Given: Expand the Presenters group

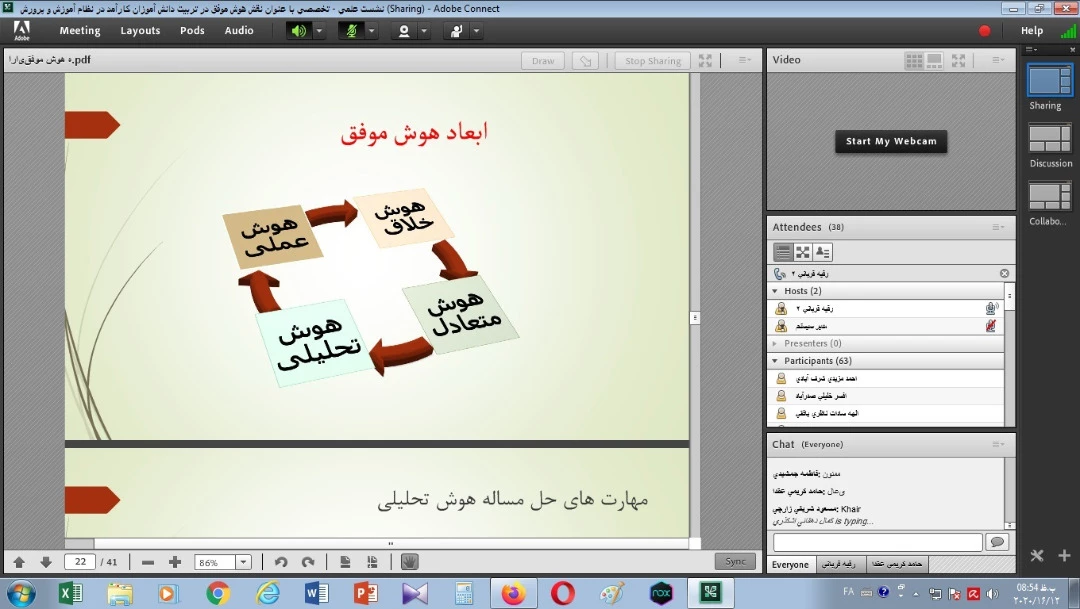Looking at the screenshot, I should point(775,343).
